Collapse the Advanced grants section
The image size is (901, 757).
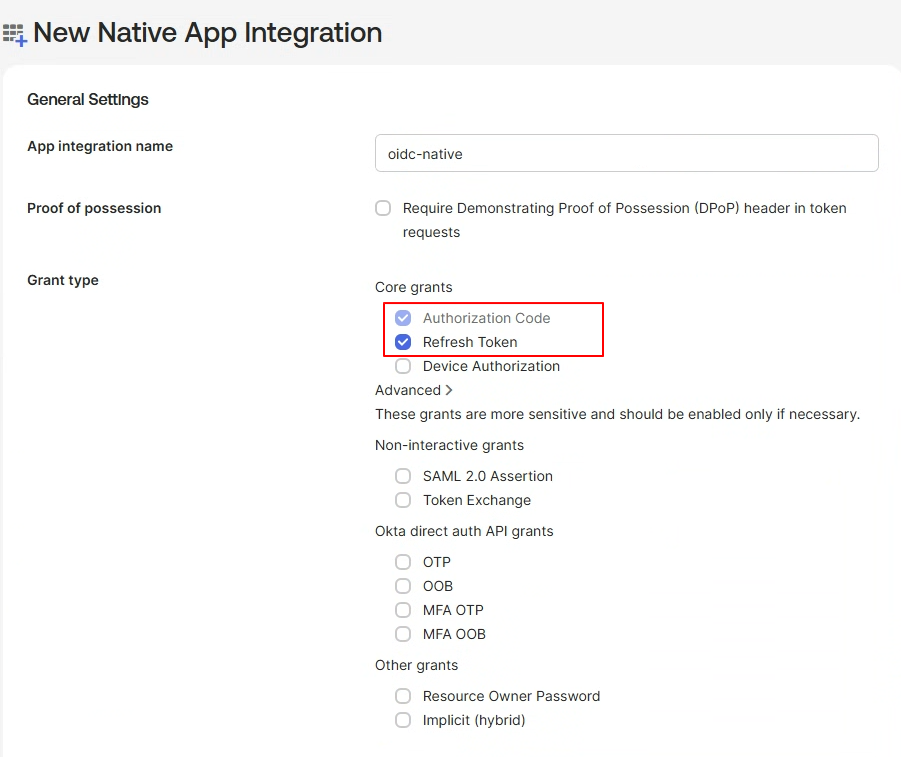414,390
